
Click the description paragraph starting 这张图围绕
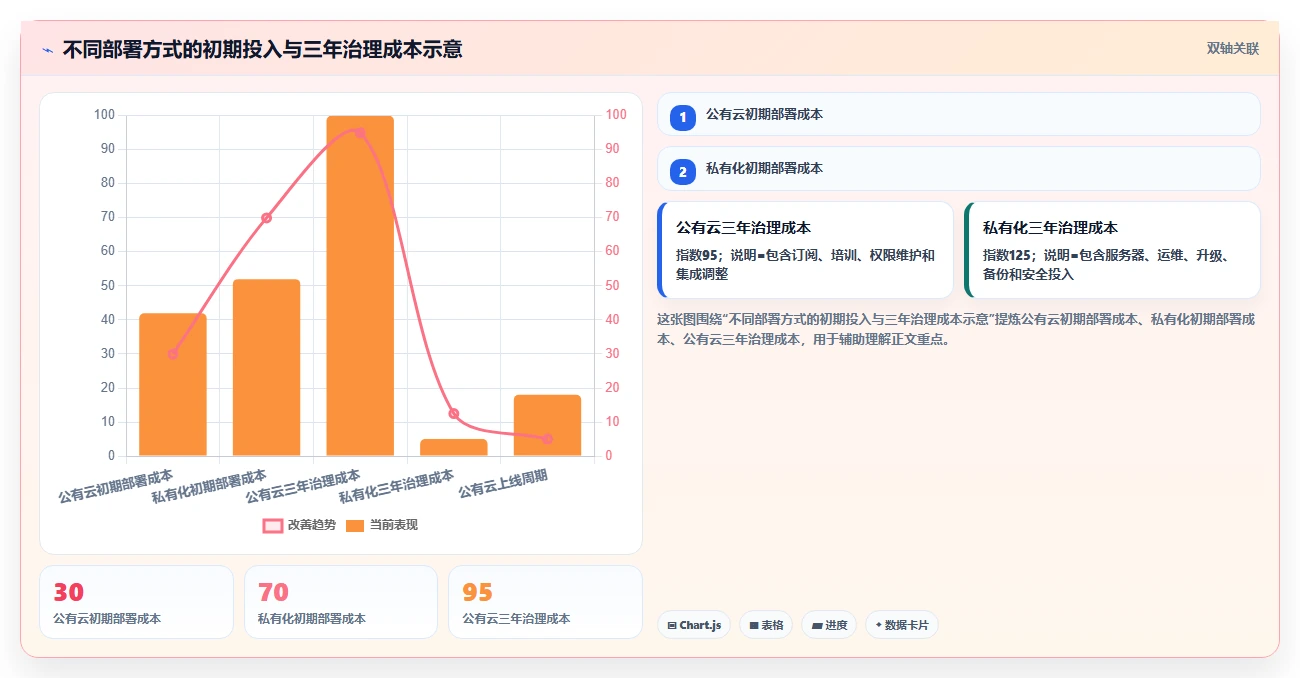[956, 329]
